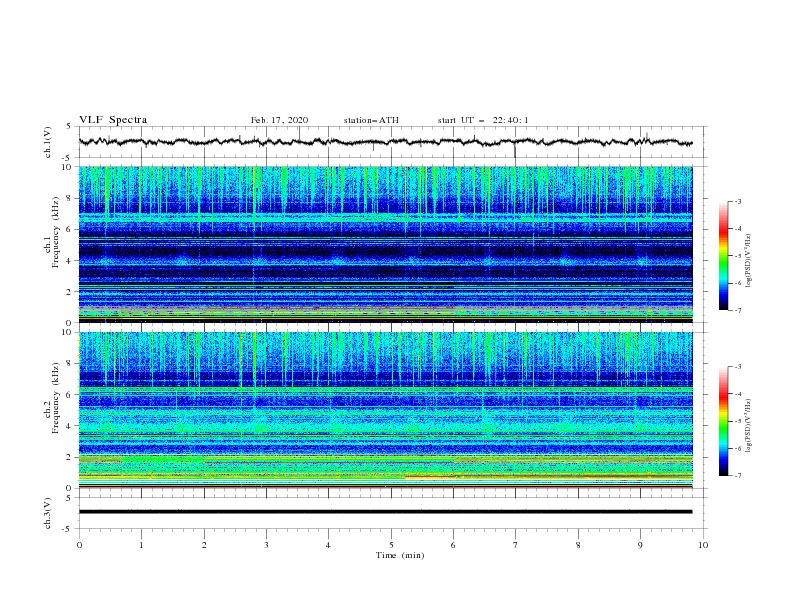Click the "ch.3(V)" axis label

point(48,513)
